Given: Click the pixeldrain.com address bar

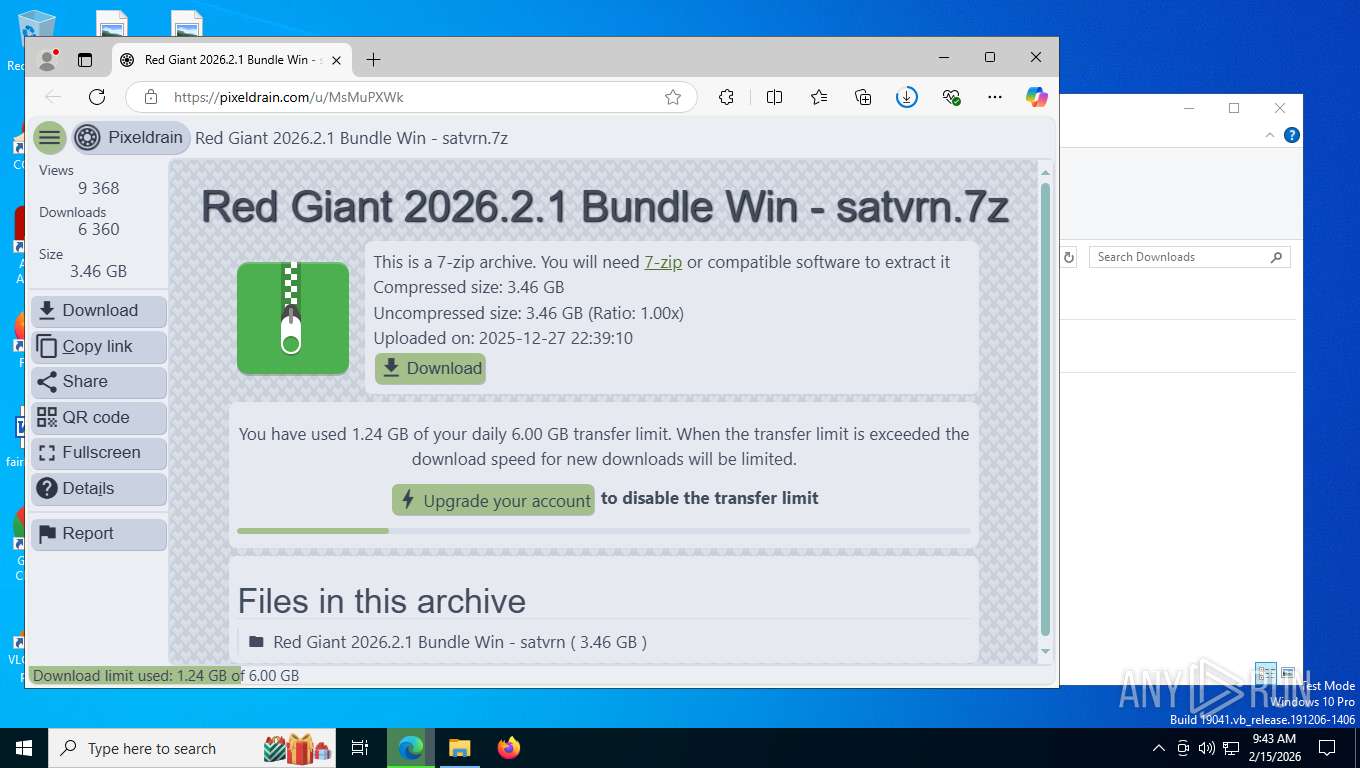Looking at the screenshot, I should tap(410, 97).
